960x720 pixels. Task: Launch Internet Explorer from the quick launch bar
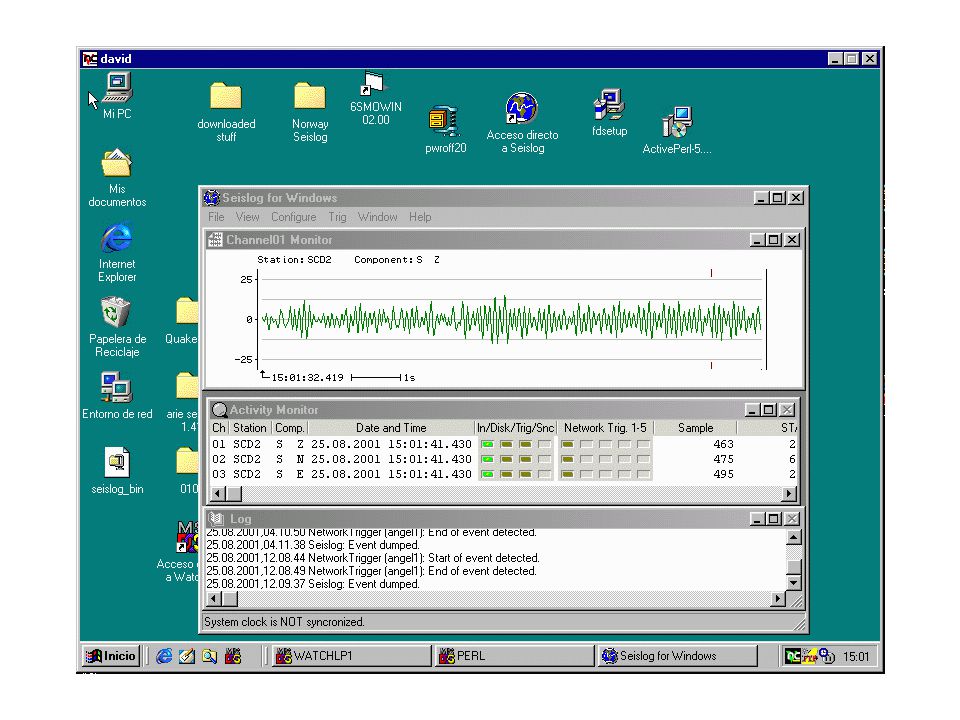pos(163,656)
